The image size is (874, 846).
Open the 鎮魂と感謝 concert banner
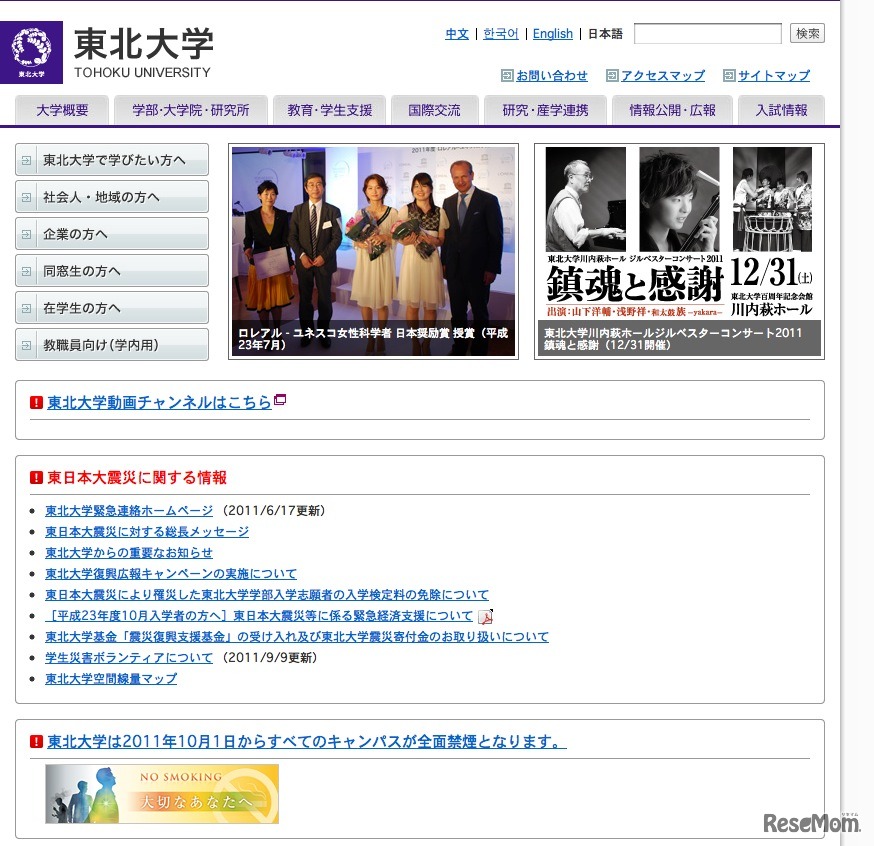pyautogui.click(x=679, y=251)
